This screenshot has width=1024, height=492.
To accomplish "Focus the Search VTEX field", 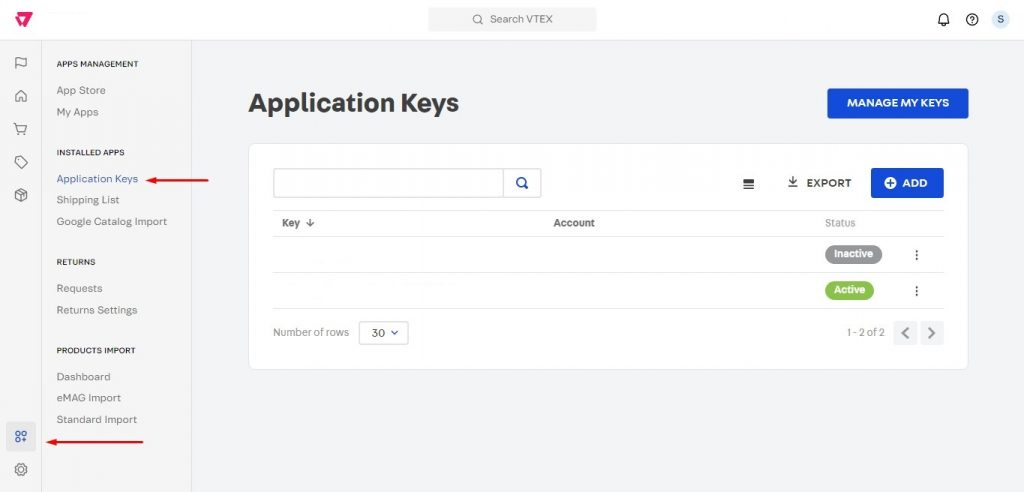I will click(x=512, y=20).
